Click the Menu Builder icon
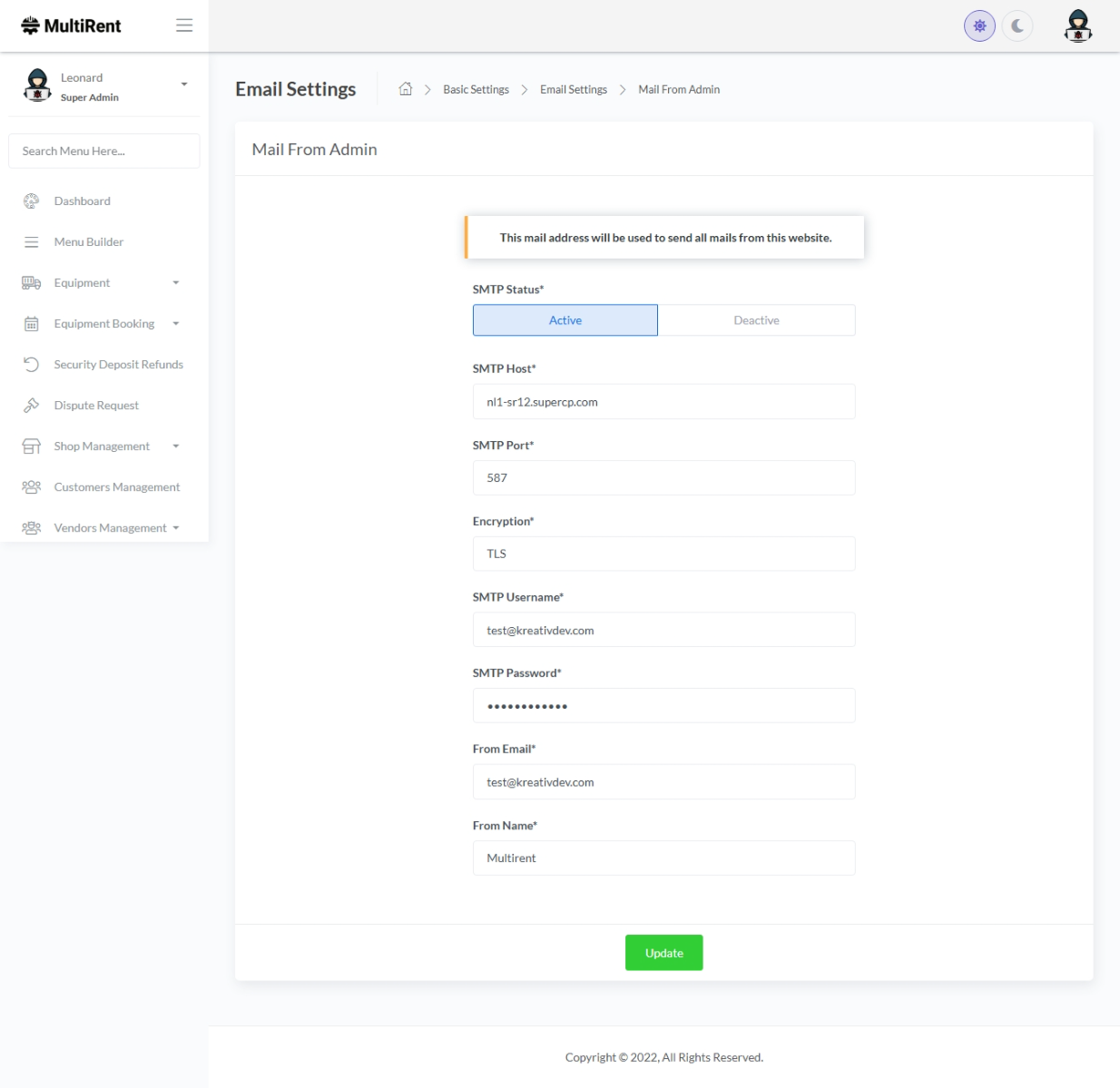This screenshot has height=1088, width=1120. coord(32,242)
